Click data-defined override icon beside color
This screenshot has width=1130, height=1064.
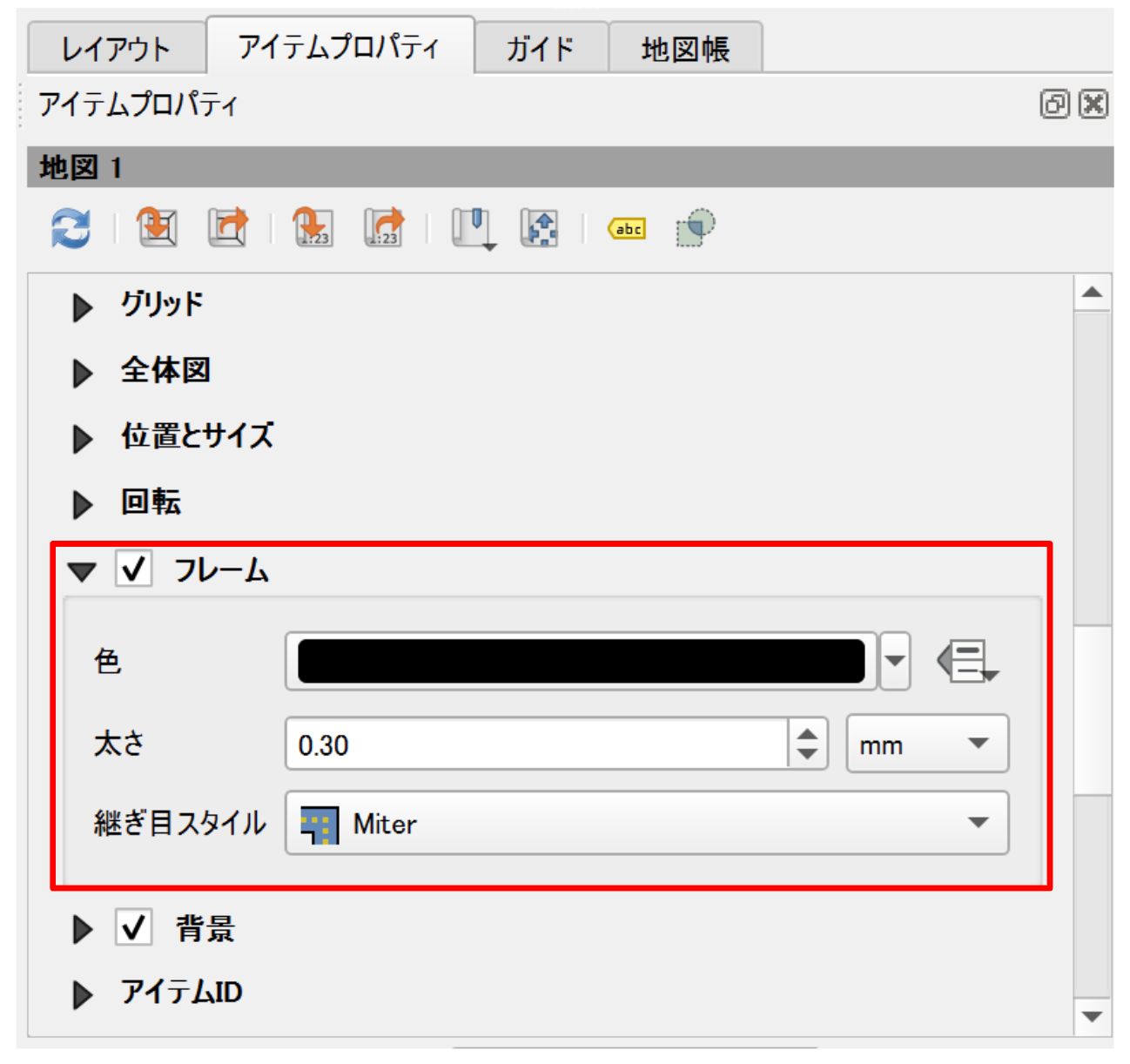(967, 662)
